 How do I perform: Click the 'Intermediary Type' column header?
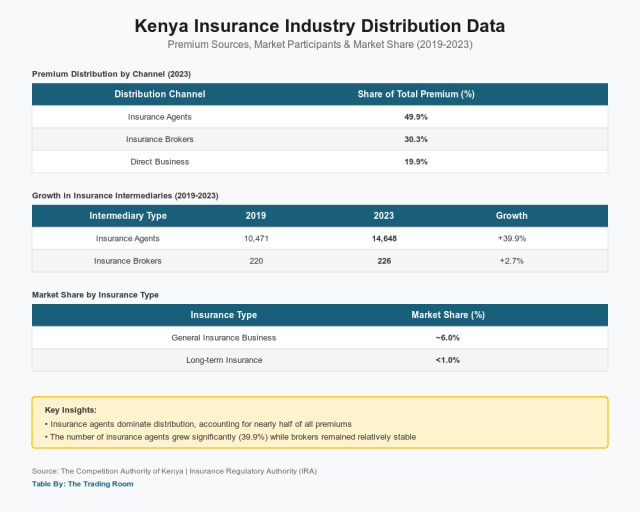coord(128,216)
